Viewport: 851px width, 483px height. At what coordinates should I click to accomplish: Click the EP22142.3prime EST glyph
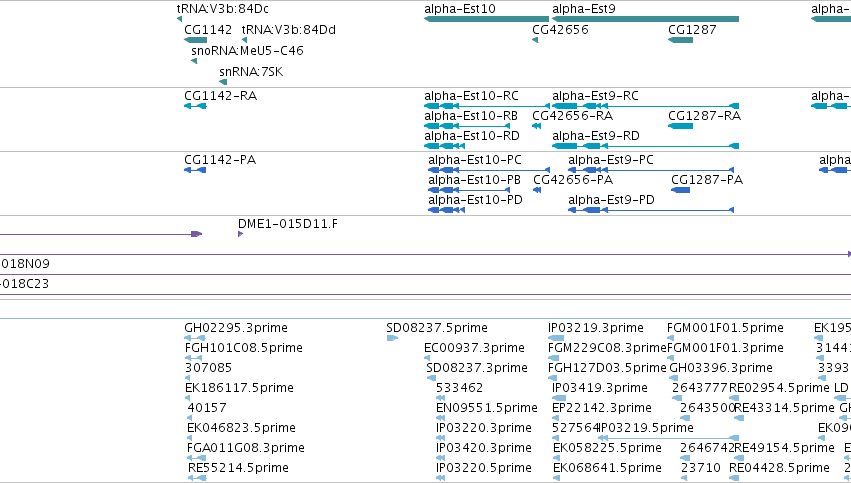coord(556,418)
